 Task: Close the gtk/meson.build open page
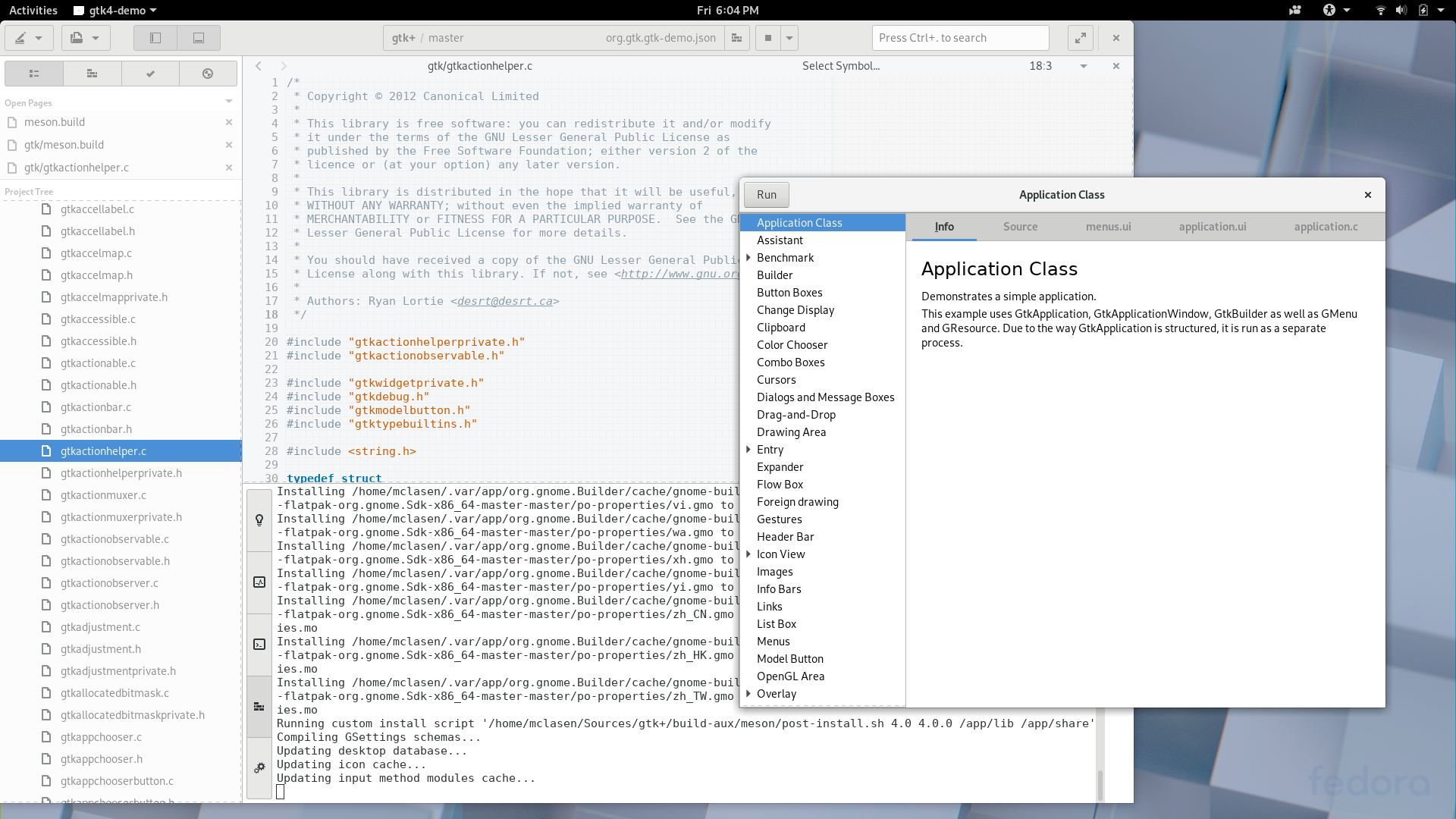pos(228,145)
